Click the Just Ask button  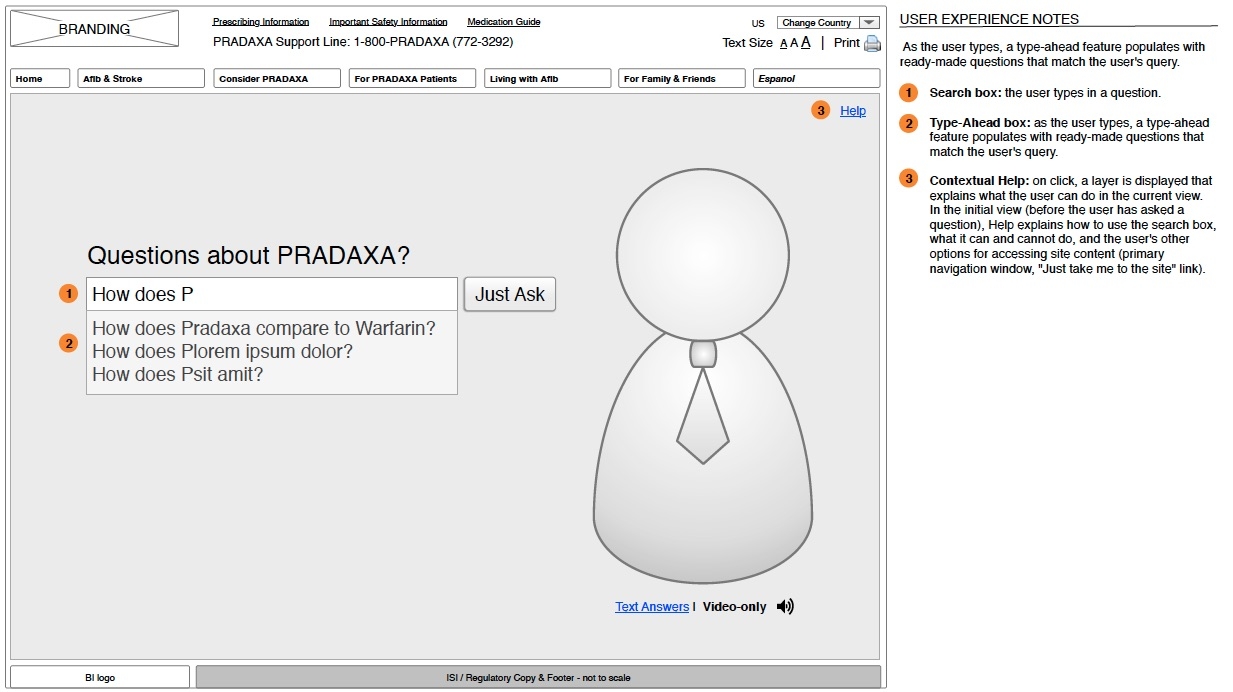coord(510,294)
